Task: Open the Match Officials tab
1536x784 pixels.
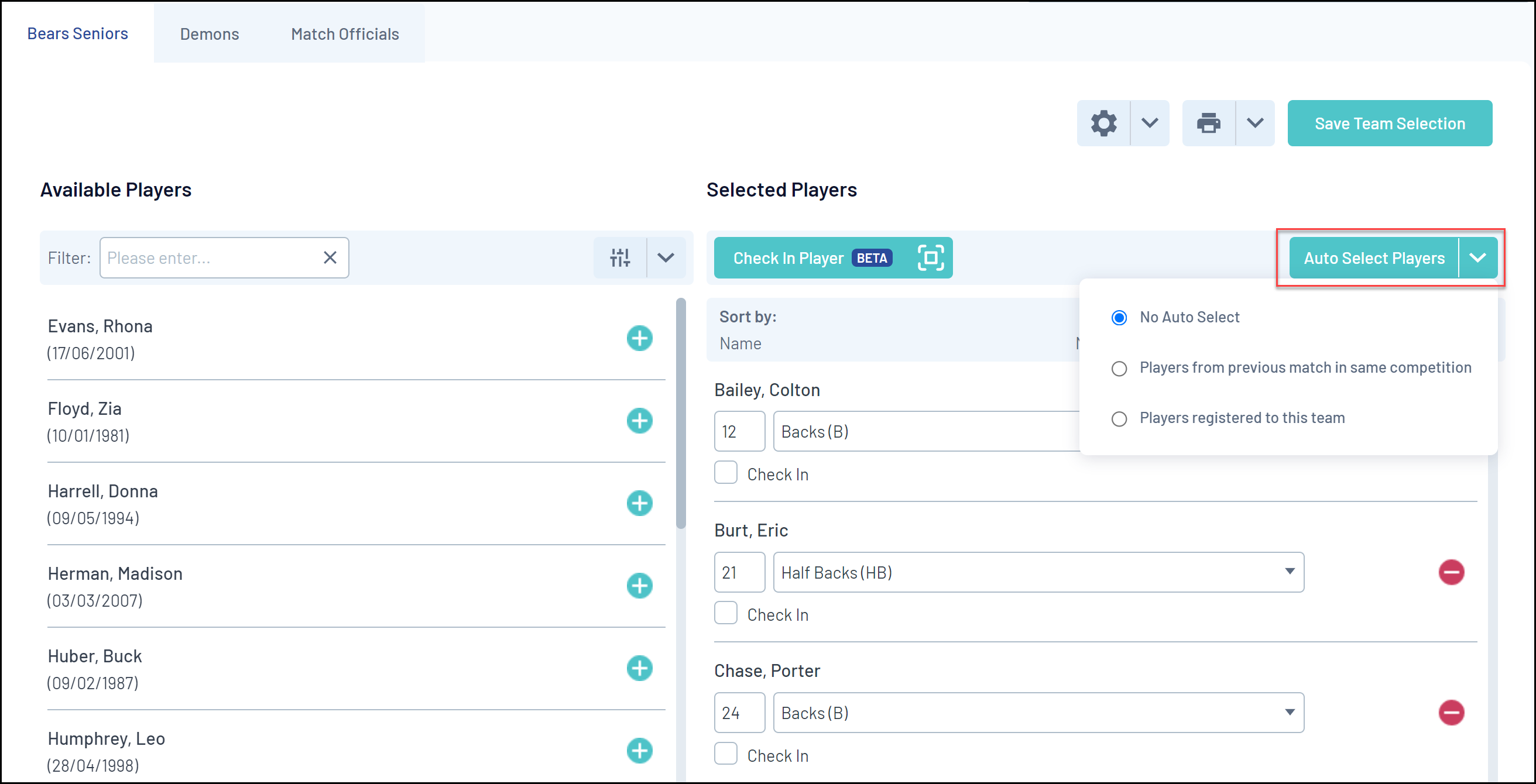Action: [x=345, y=34]
